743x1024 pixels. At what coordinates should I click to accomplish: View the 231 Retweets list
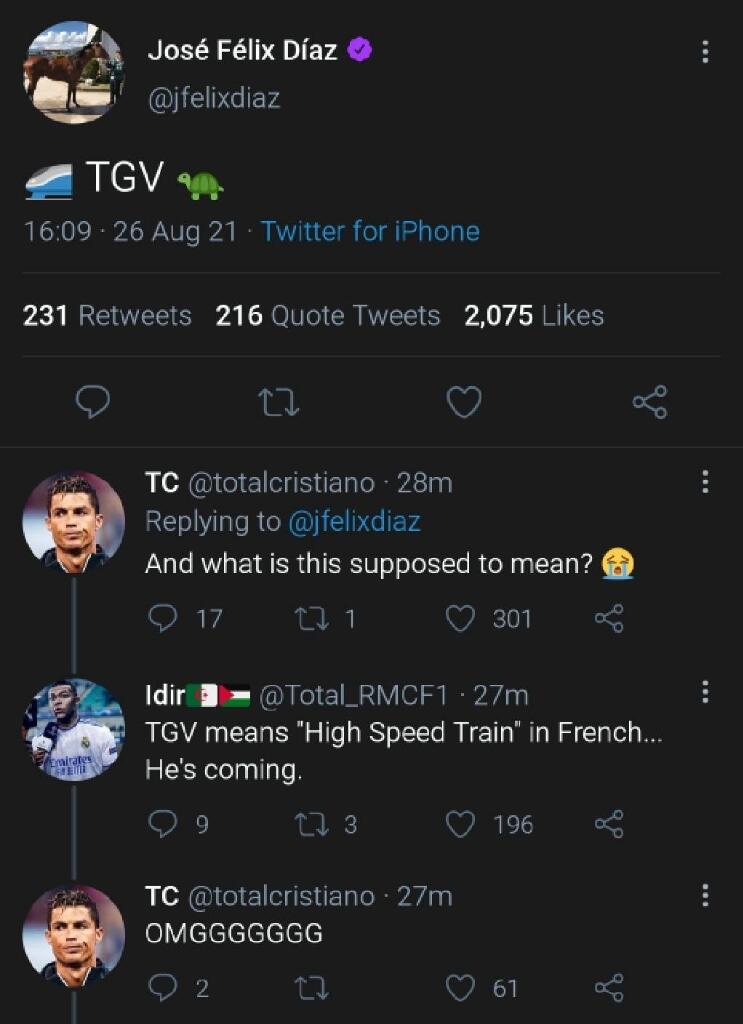(x=107, y=316)
